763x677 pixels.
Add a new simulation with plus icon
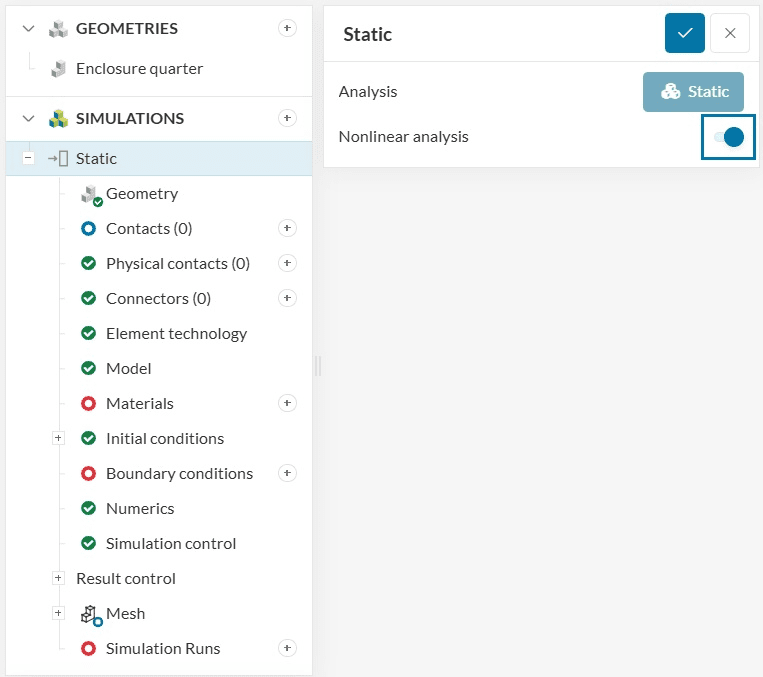[287, 118]
